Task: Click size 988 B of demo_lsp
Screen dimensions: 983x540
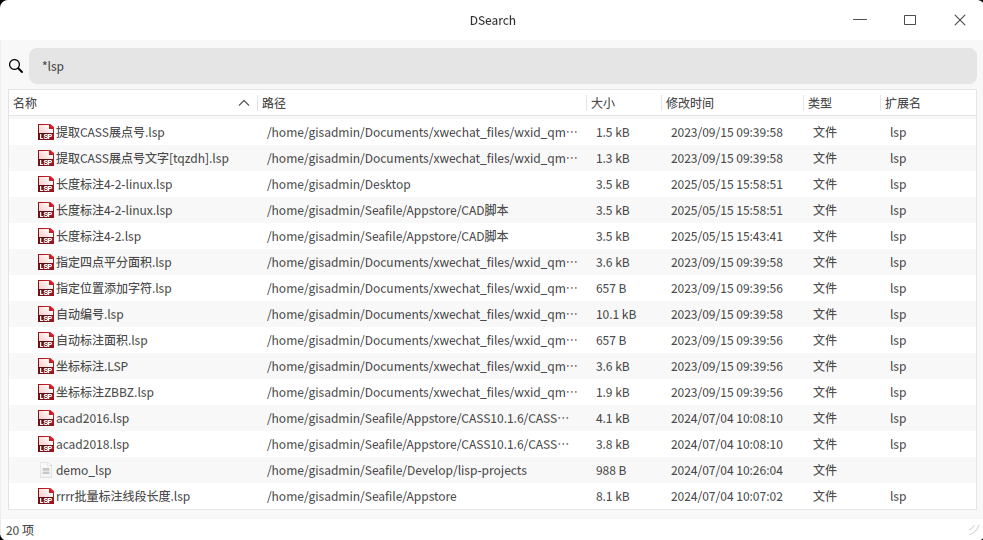Action: point(611,470)
